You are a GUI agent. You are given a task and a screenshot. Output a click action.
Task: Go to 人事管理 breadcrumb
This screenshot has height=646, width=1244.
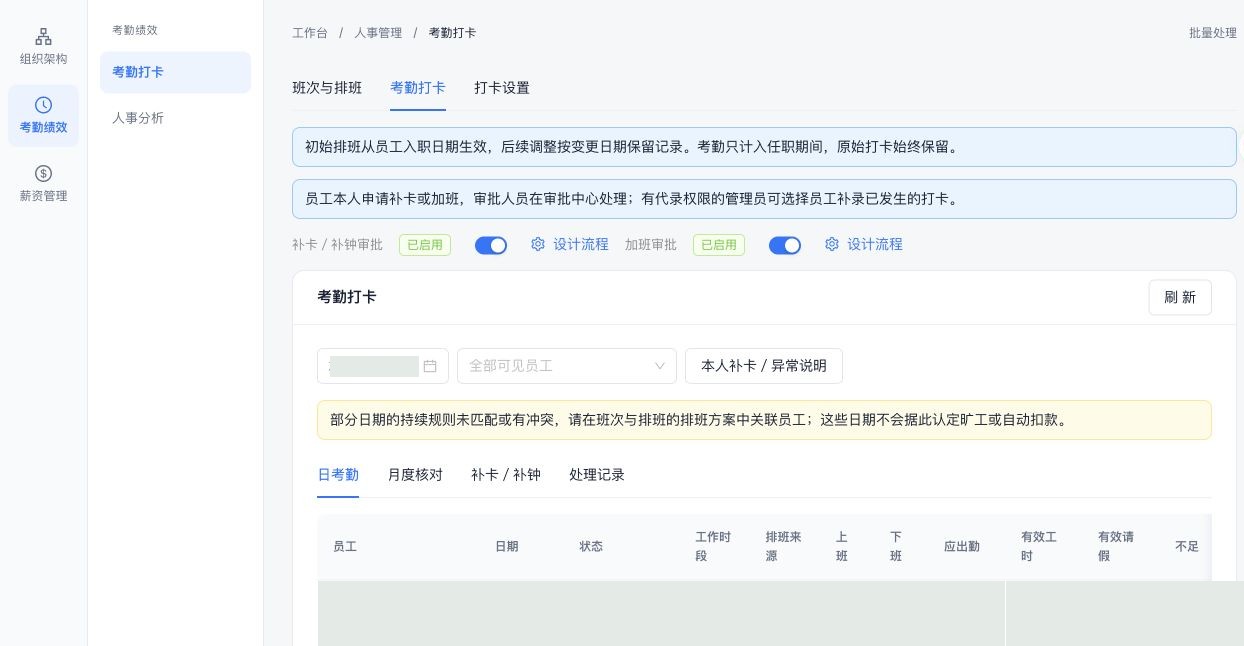click(x=378, y=33)
